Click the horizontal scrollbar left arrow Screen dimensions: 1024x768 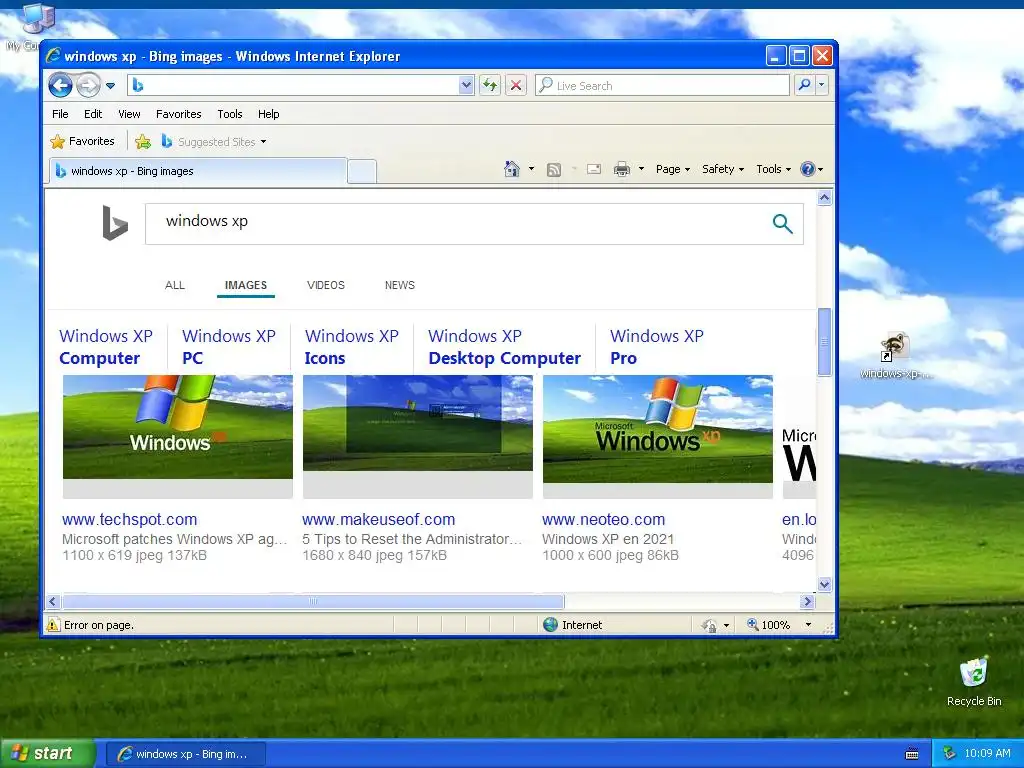[x=54, y=601]
